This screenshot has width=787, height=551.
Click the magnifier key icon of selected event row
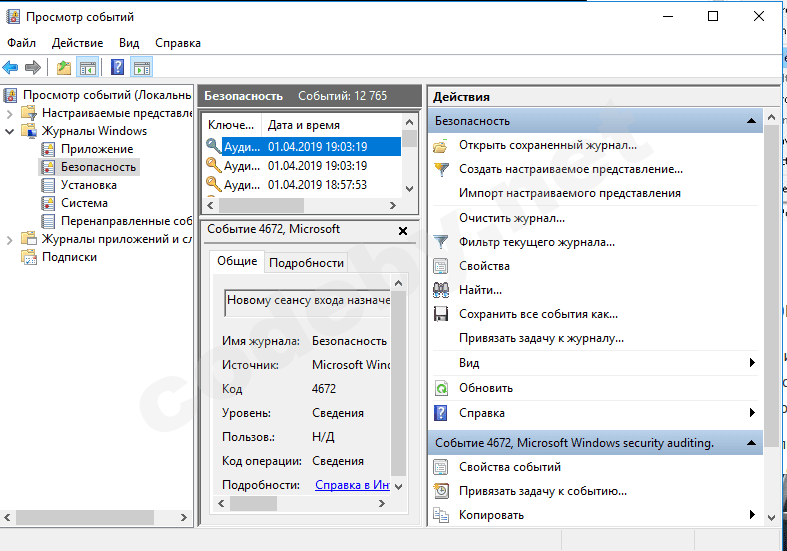click(x=213, y=146)
